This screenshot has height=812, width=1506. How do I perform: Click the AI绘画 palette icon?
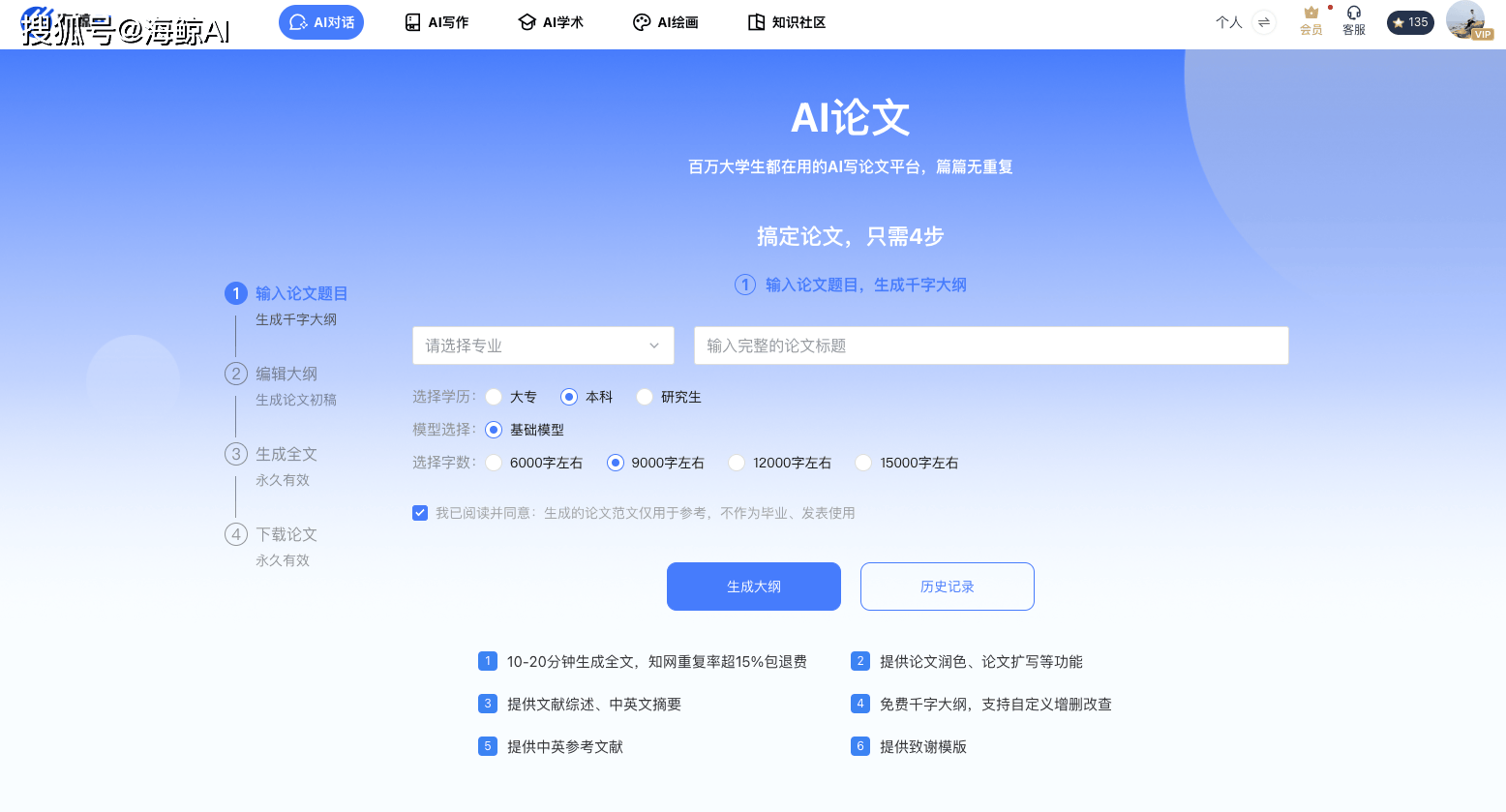[641, 22]
